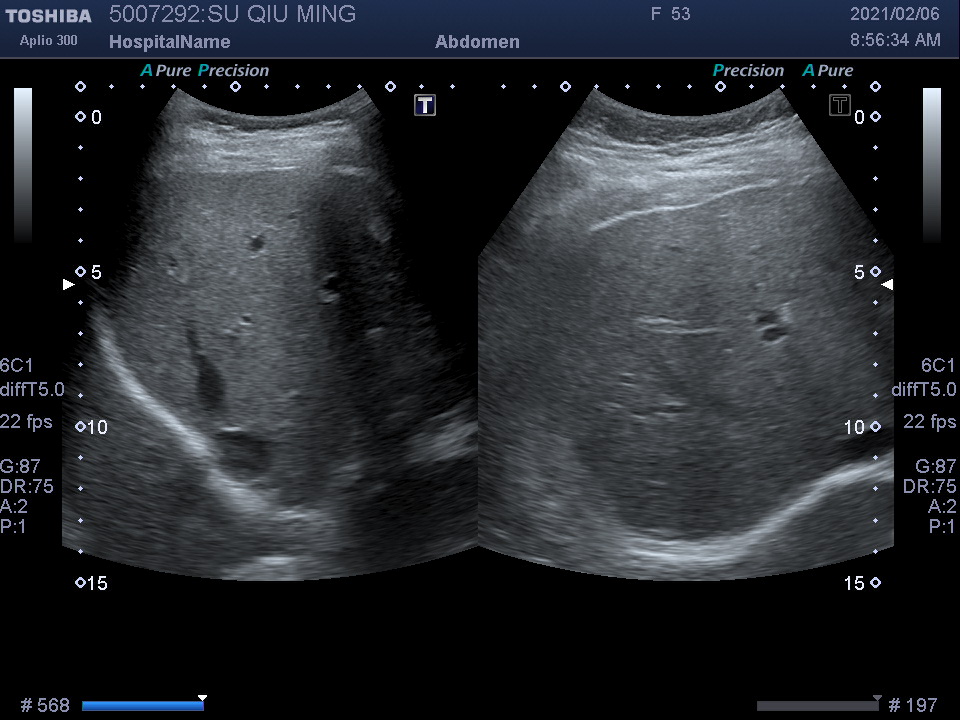Click the dimmed T marker on right image
Image resolution: width=960 pixels, height=720 pixels.
click(x=840, y=105)
